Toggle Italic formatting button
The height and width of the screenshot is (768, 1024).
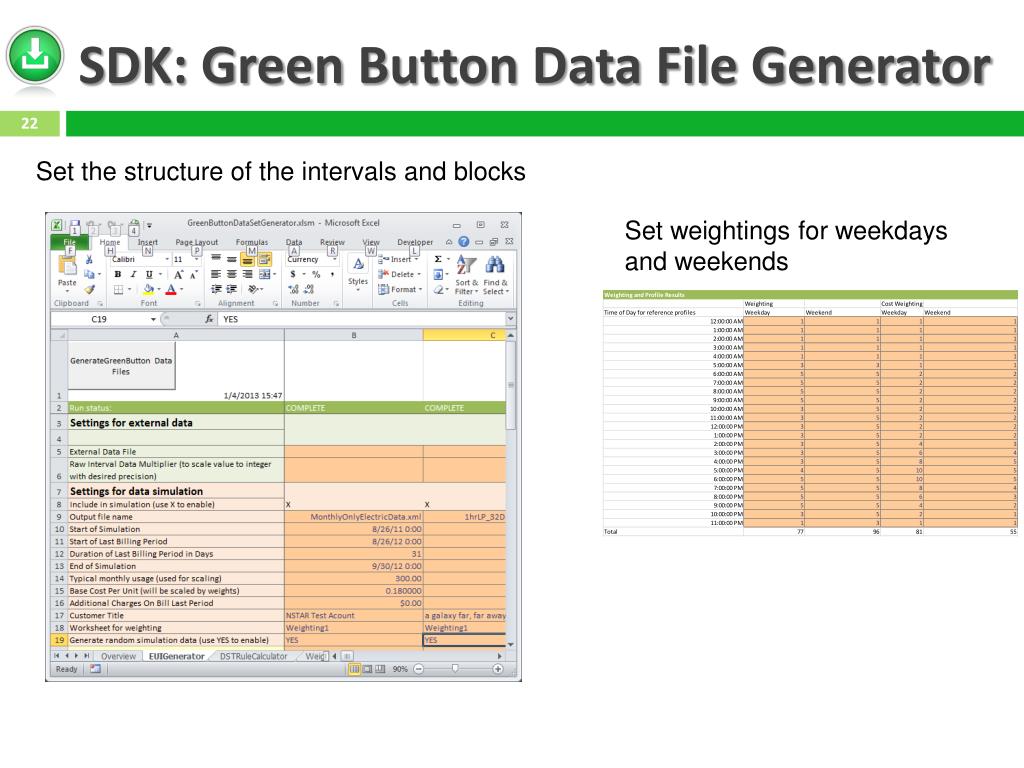click(133, 275)
